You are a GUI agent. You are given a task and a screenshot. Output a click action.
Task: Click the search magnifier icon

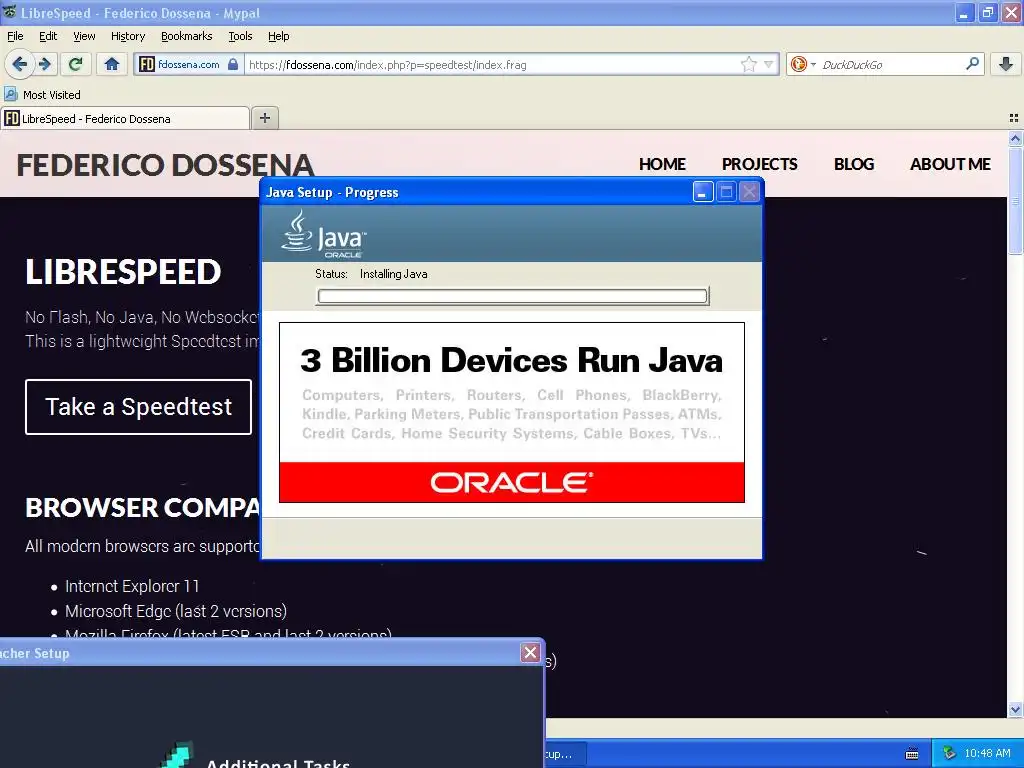(x=972, y=63)
